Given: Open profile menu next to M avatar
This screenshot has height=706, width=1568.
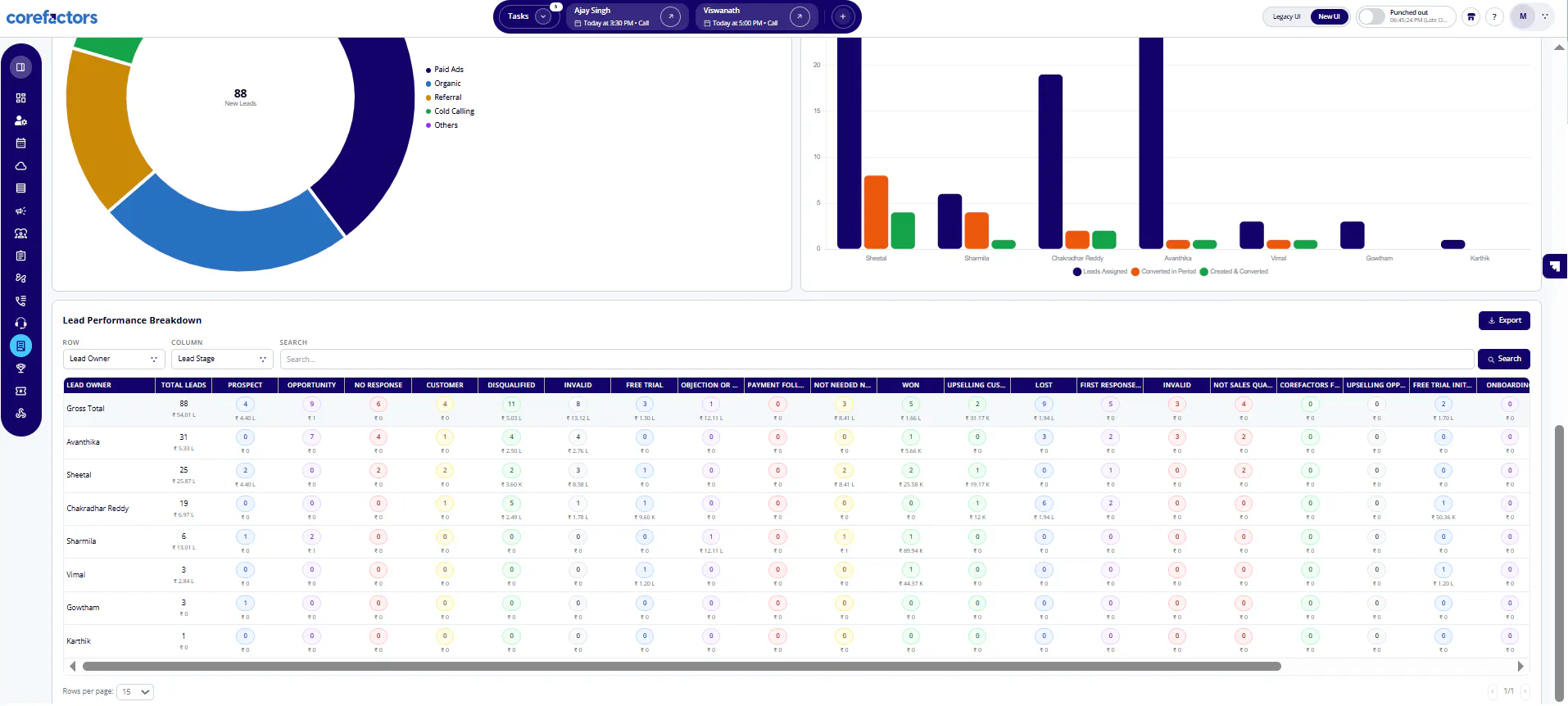Looking at the screenshot, I should [1545, 16].
